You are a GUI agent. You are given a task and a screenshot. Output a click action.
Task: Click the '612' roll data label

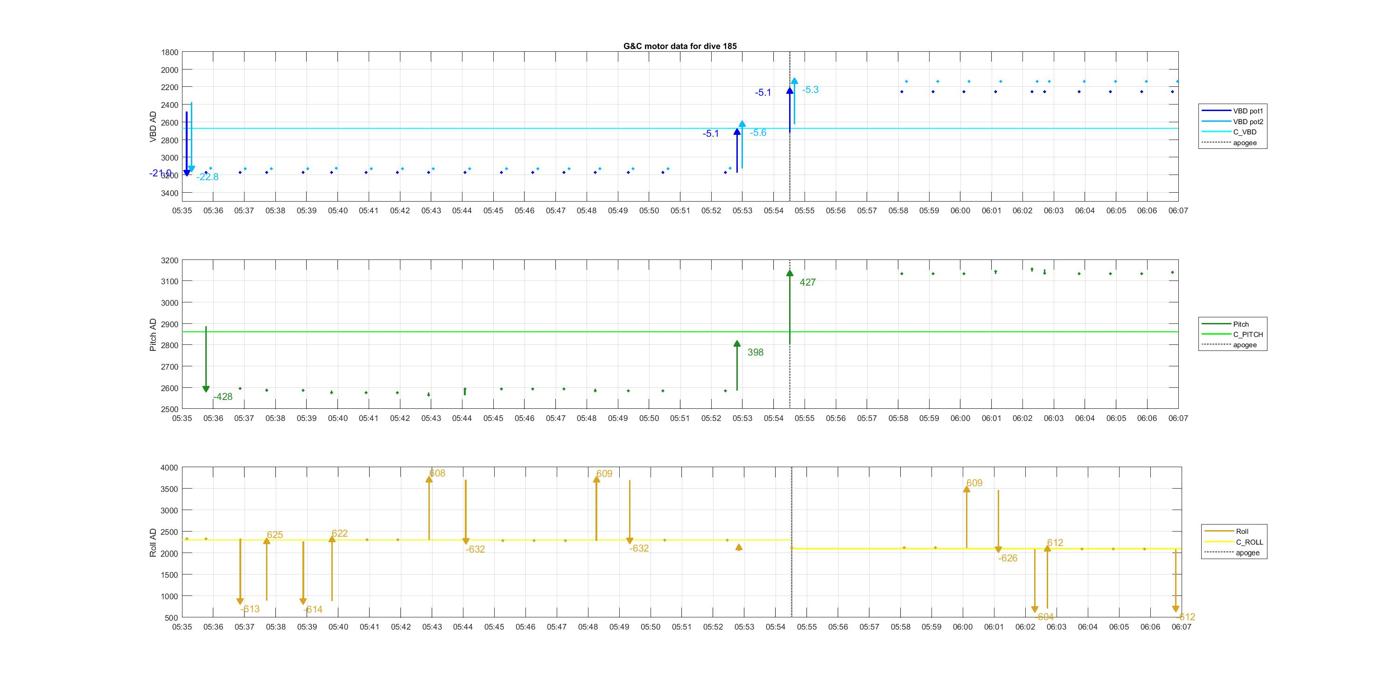click(1055, 543)
